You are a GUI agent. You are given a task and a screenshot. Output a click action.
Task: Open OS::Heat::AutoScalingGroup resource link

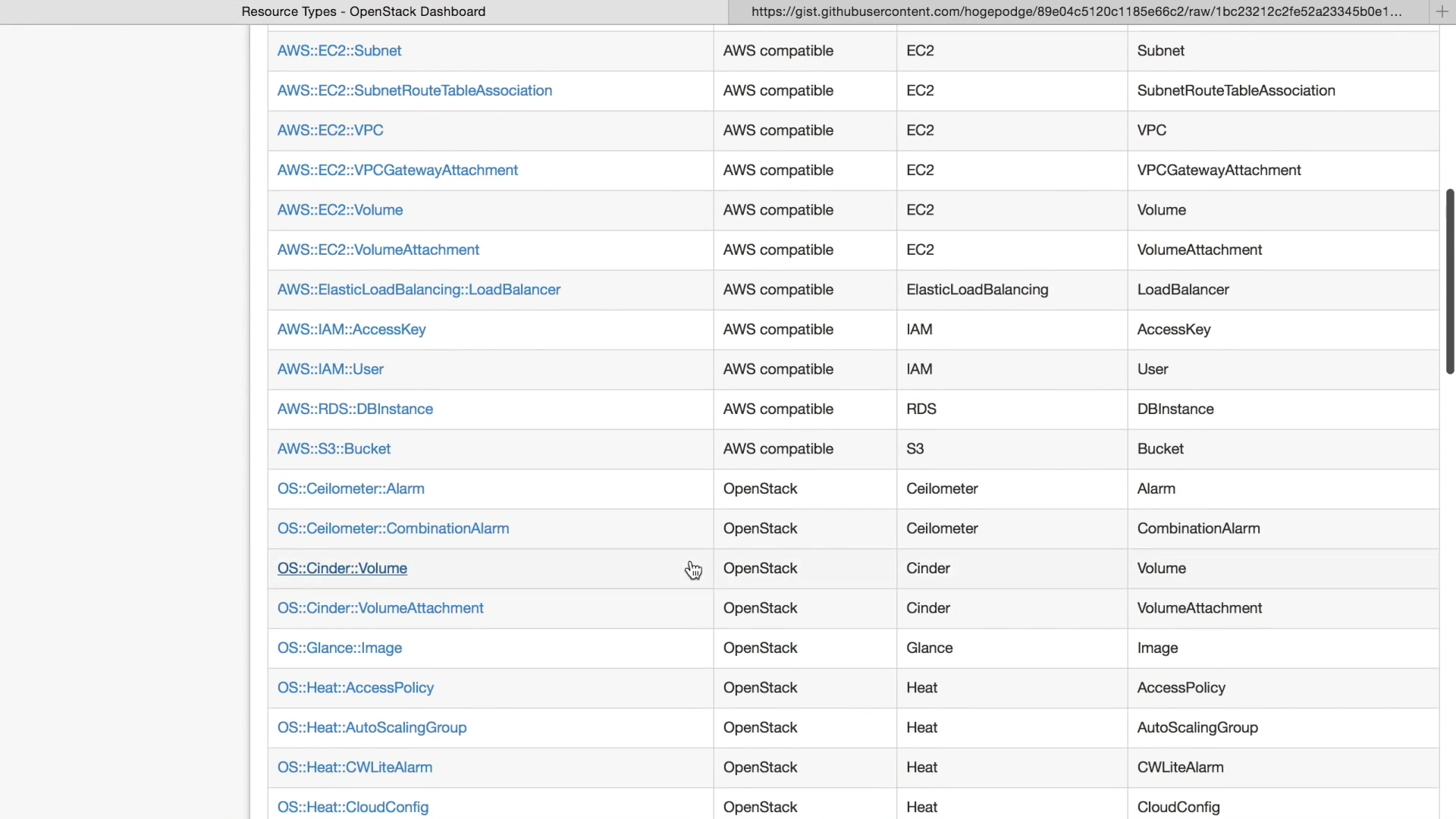[372, 727]
